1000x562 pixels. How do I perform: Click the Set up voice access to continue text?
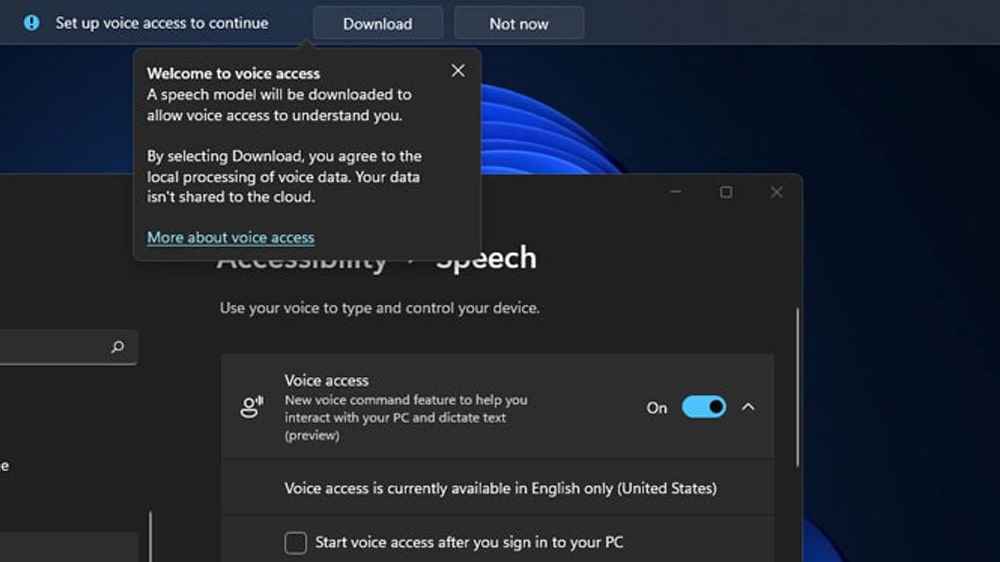click(162, 23)
